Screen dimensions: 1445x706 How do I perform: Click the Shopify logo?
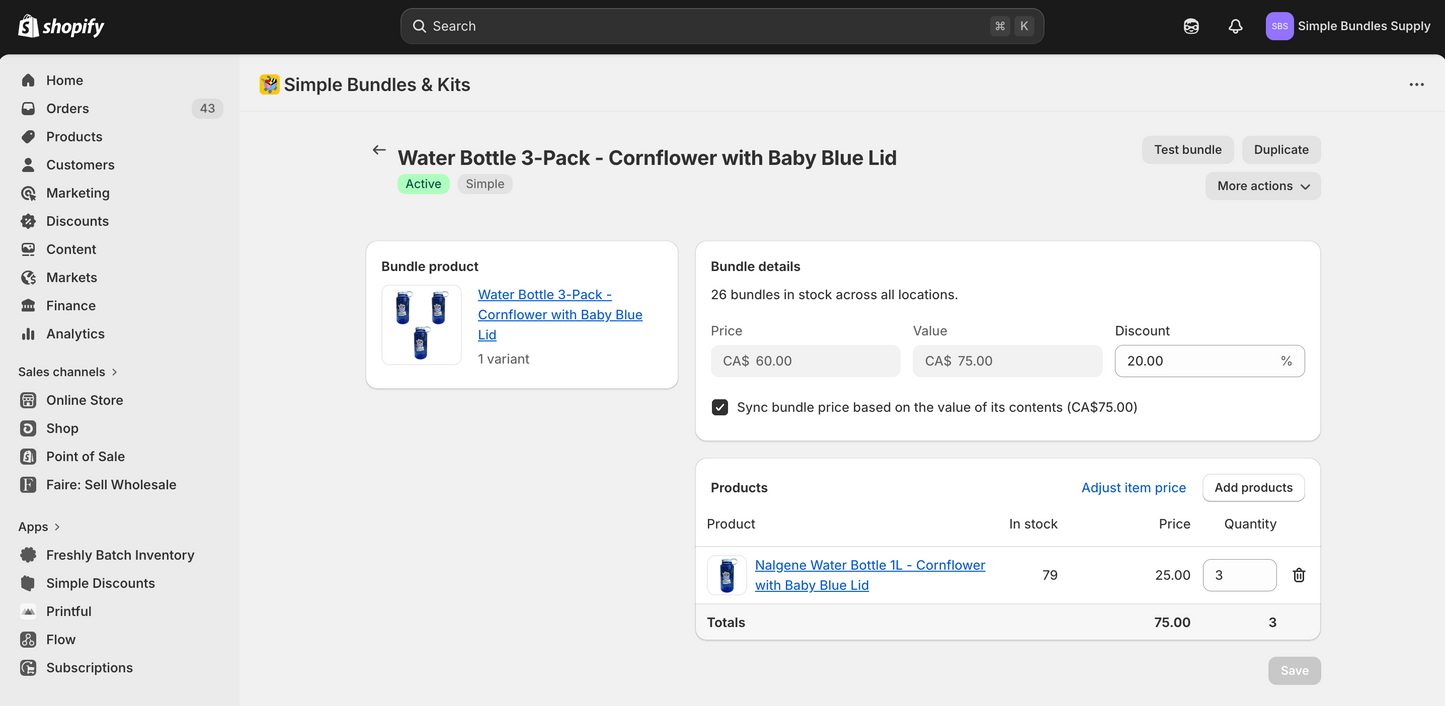61,26
